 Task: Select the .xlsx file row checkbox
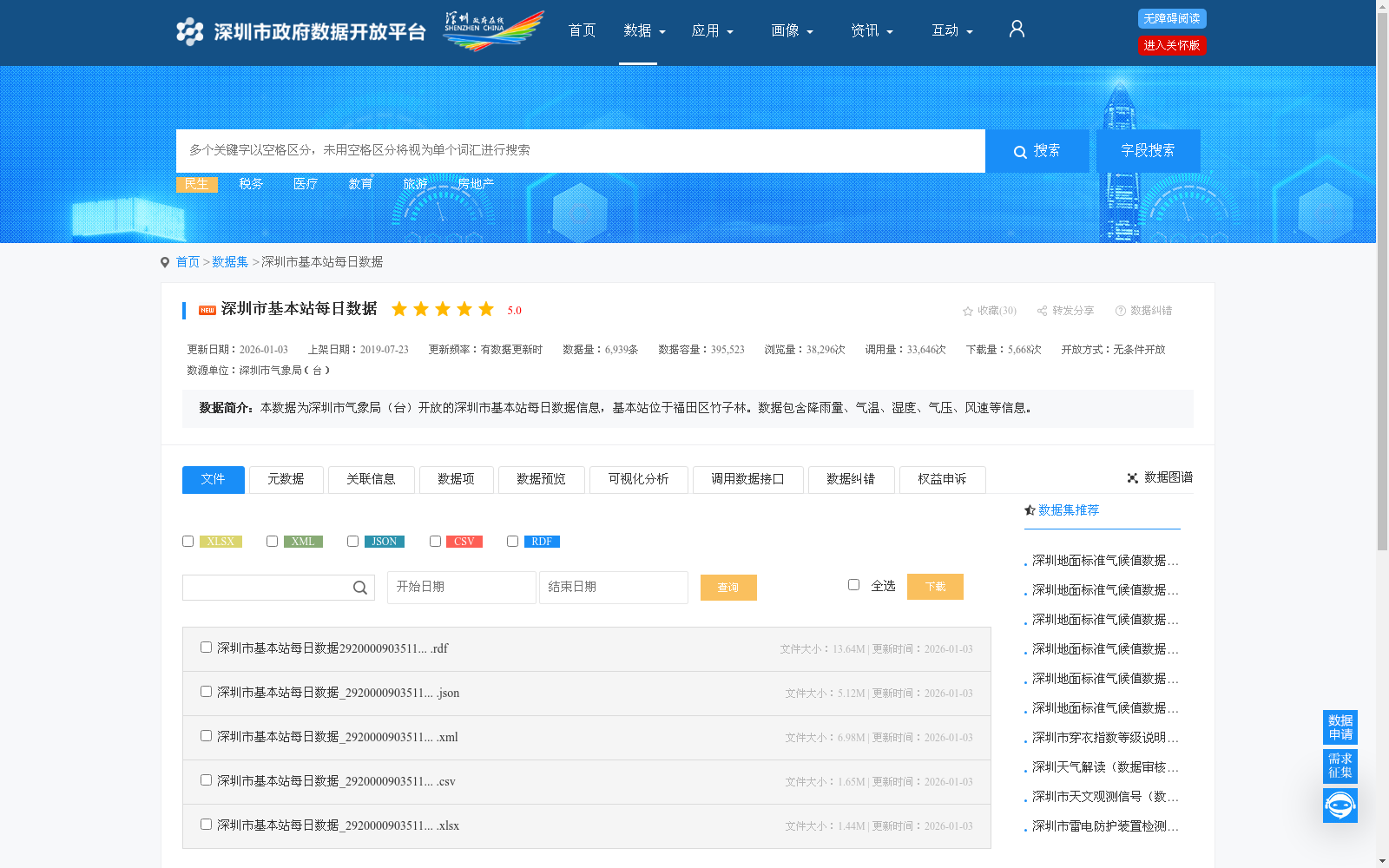point(206,825)
